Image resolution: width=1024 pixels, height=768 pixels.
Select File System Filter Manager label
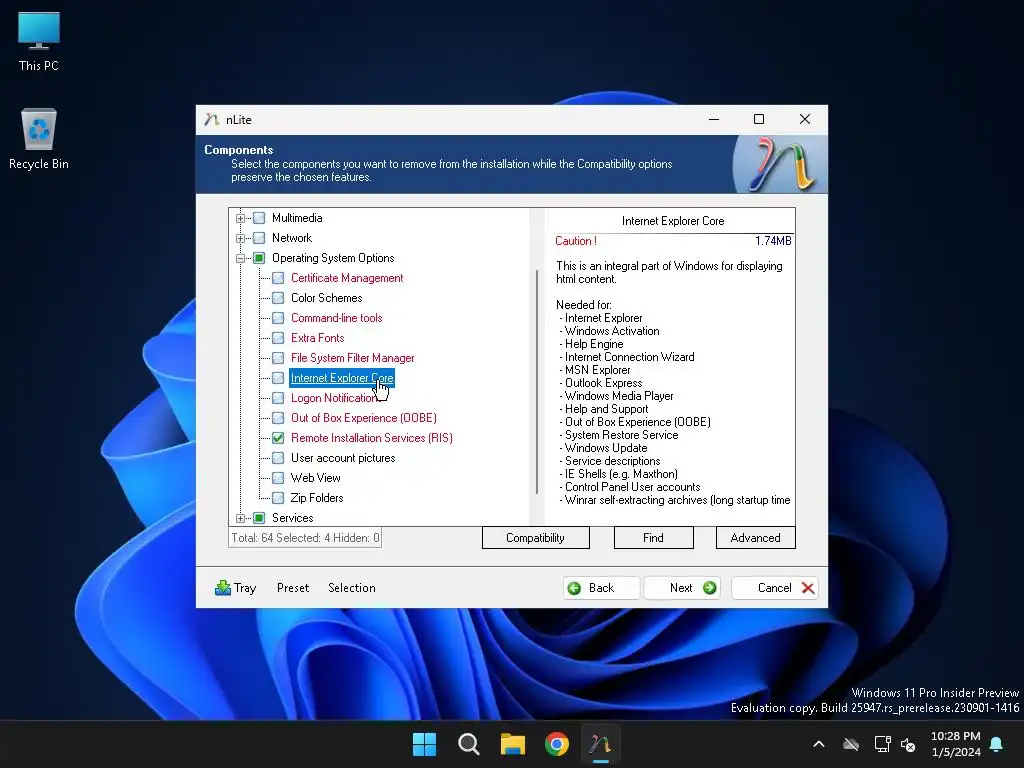[x=353, y=358]
